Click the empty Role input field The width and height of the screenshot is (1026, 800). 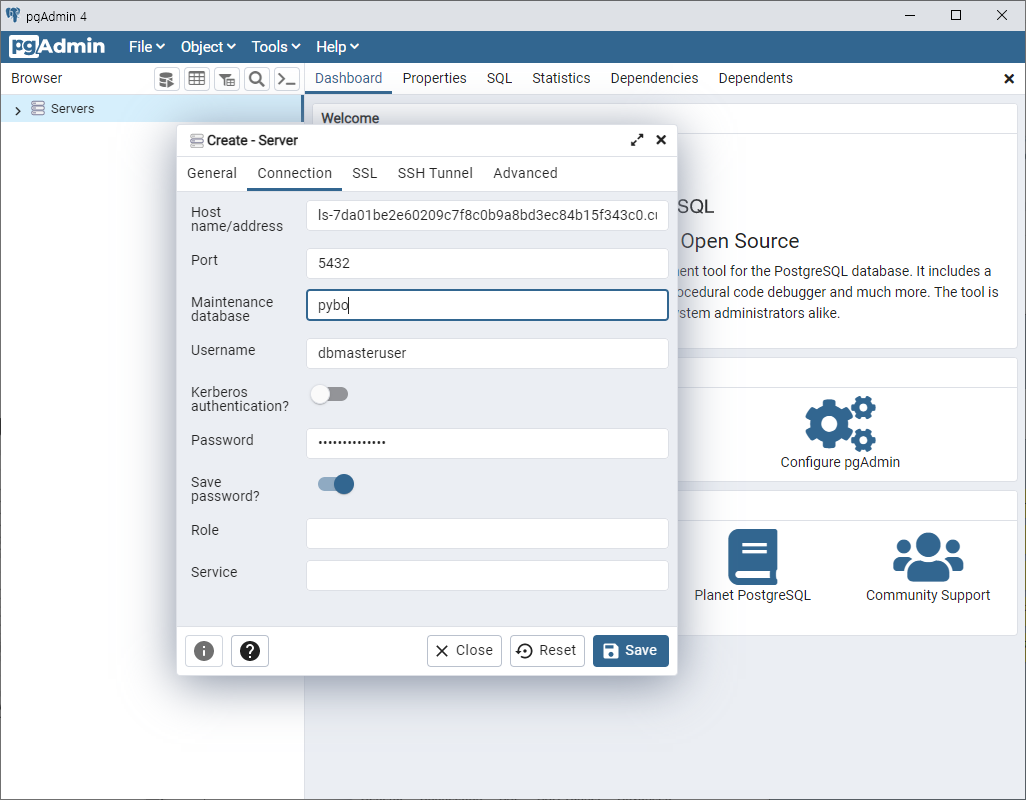(487, 533)
